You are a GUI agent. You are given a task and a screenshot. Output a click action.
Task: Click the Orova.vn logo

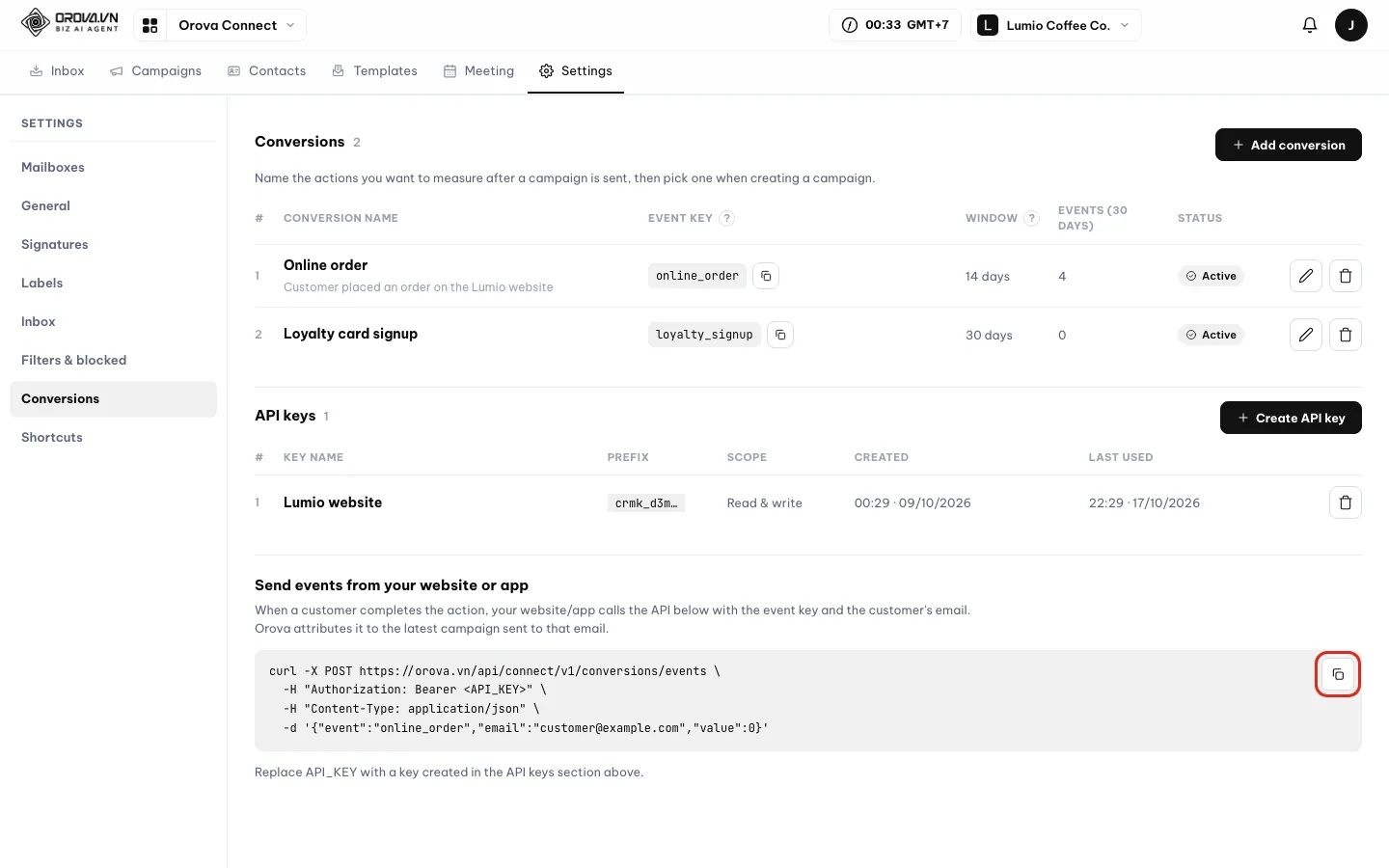pos(70,22)
